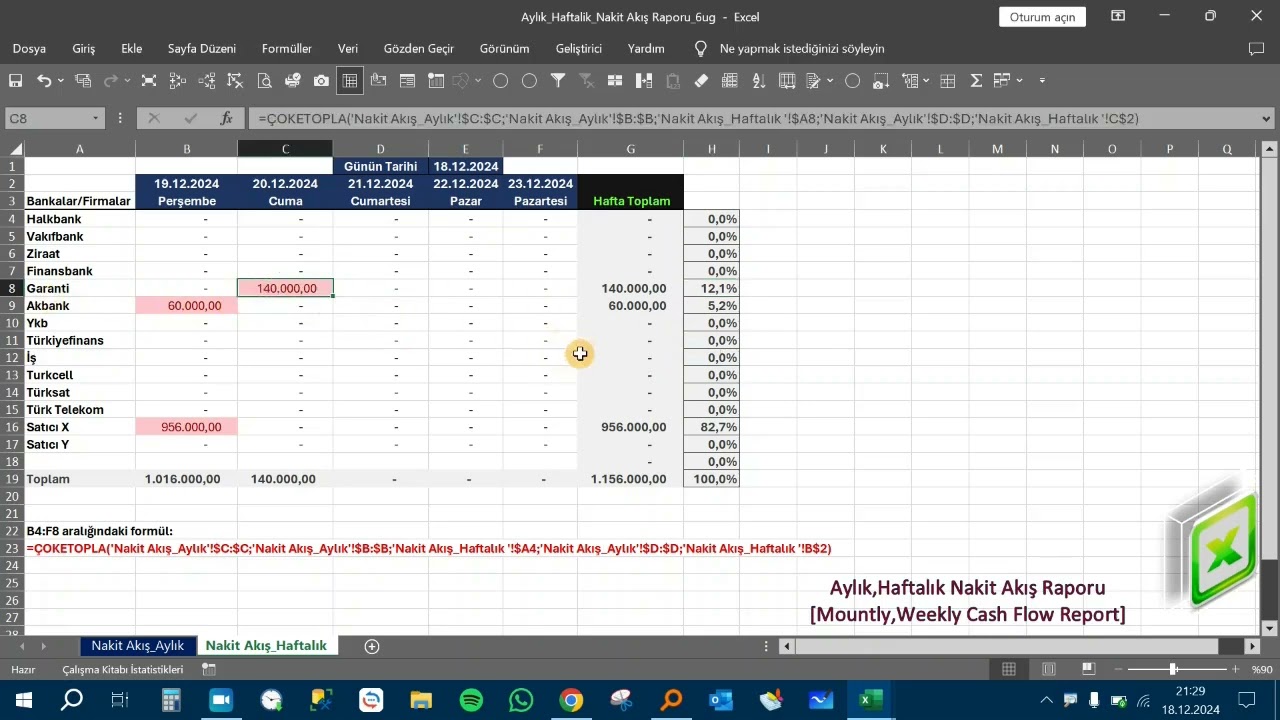Click the macro record icon in status bar
The image size is (1280, 720).
pos(208,669)
